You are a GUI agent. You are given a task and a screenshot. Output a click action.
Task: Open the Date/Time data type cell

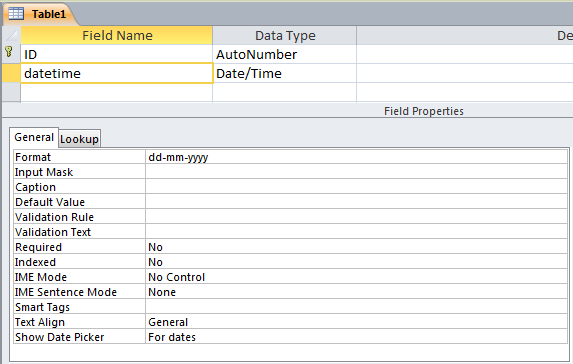(285, 73)
